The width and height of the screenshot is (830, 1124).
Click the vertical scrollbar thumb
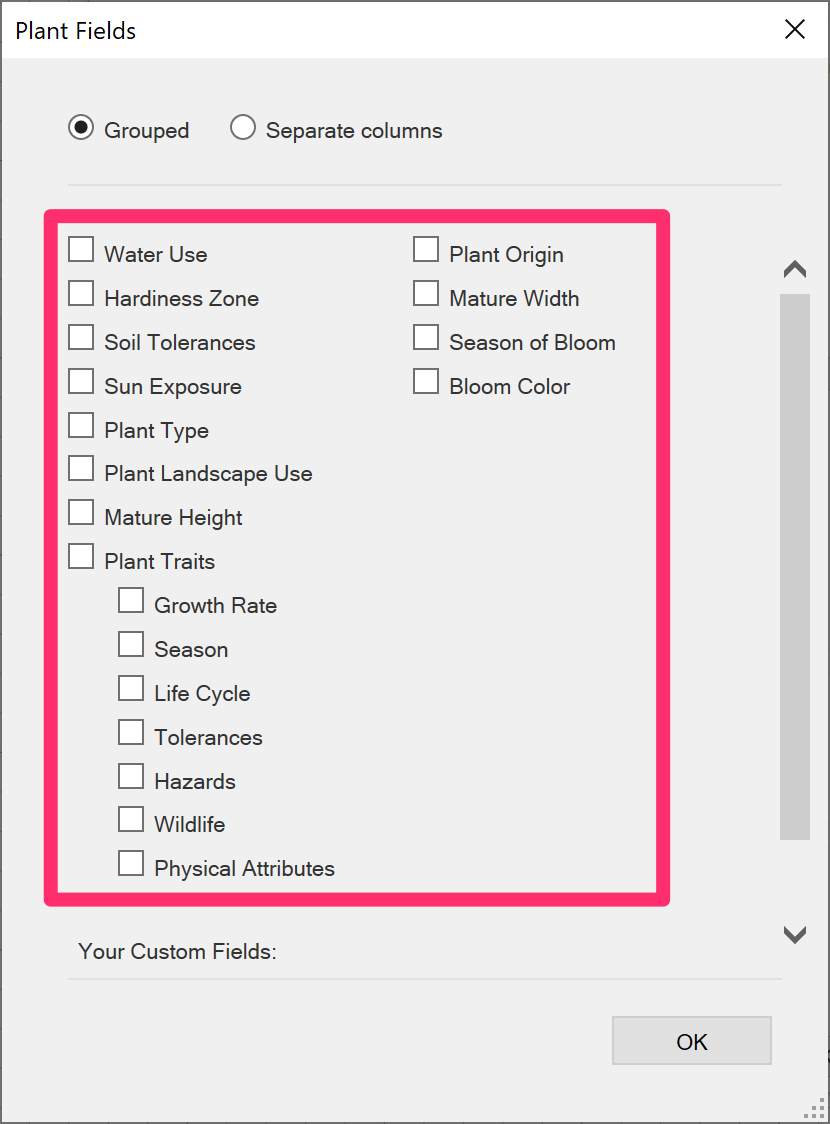[x=795, y=566]
